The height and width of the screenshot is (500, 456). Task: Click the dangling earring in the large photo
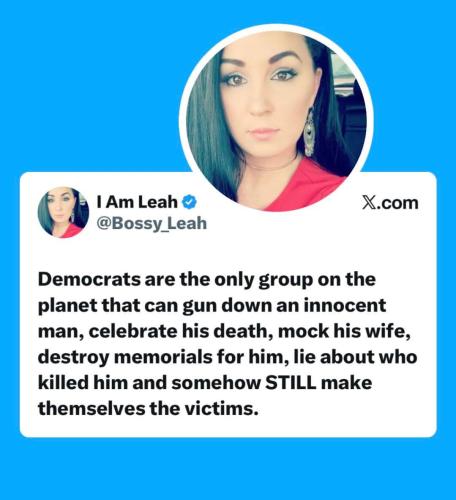click(x=309, y=132)
